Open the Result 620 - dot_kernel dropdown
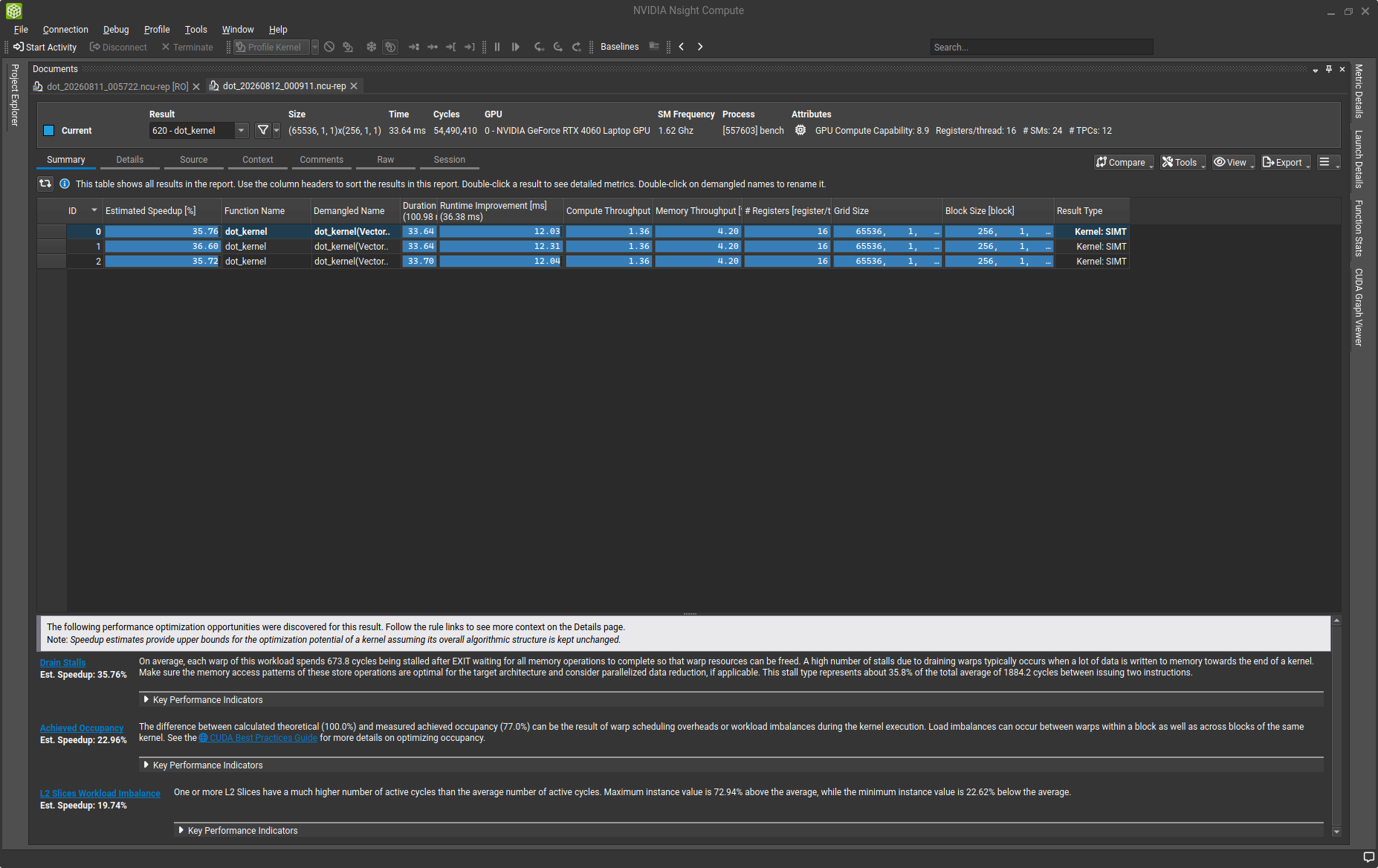Image resolution: width=1378 pixels, height=868 pixels. pyautogui.click(x=199, y=130)
